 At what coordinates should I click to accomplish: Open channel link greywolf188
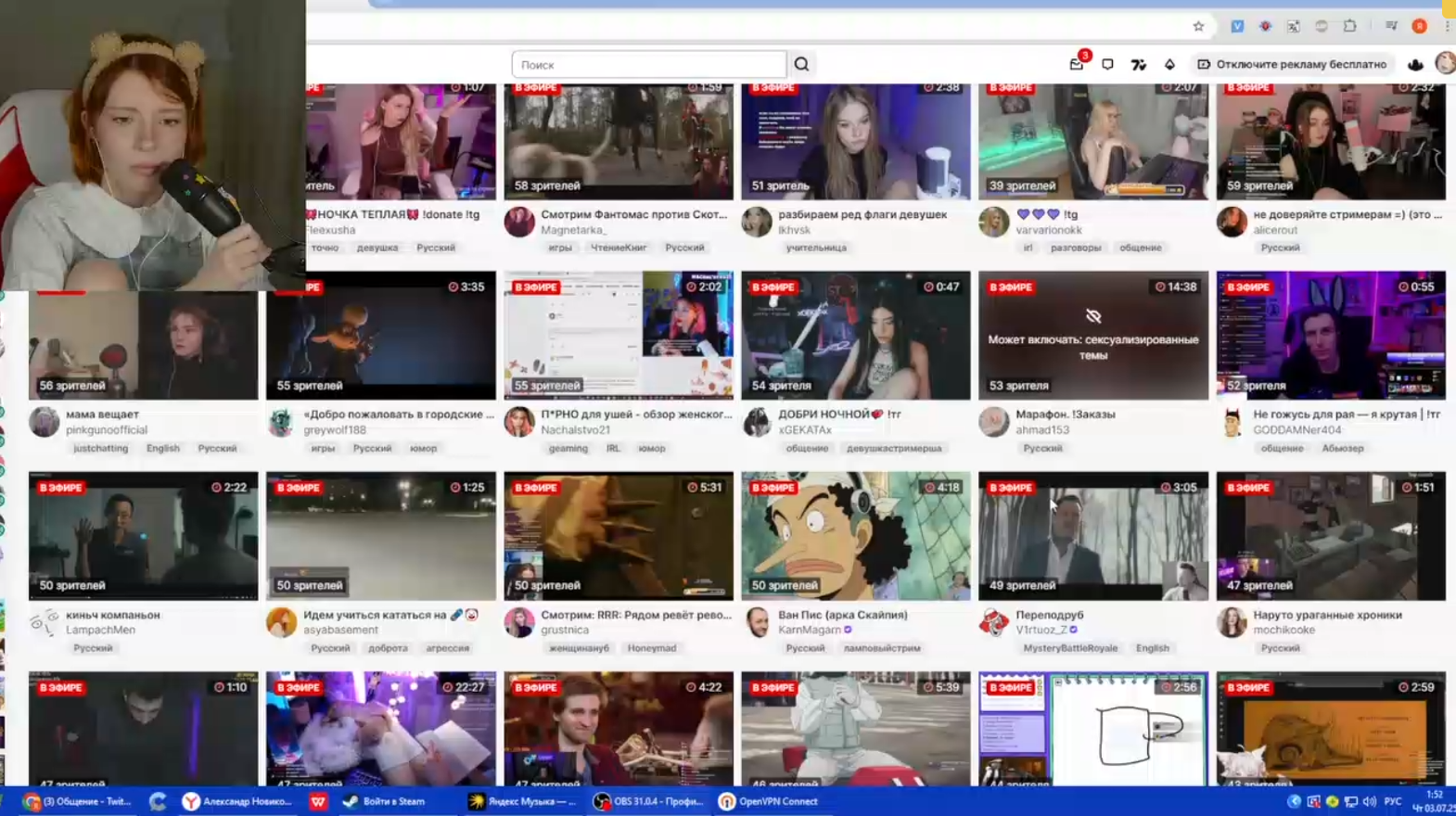pyautogui.click(x=335, y=429)
